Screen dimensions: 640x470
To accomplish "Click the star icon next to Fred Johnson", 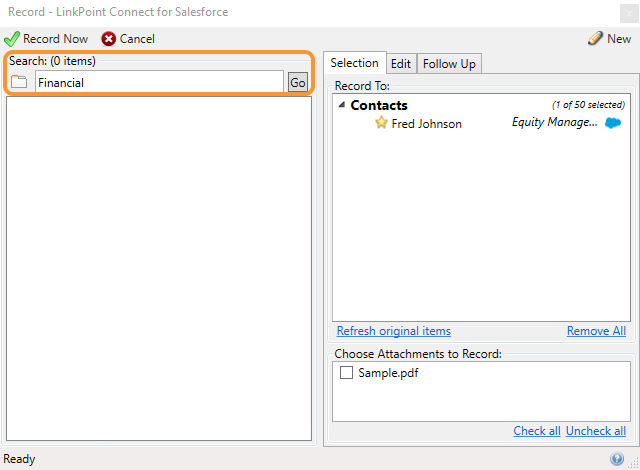I will (x=381, y=122).
